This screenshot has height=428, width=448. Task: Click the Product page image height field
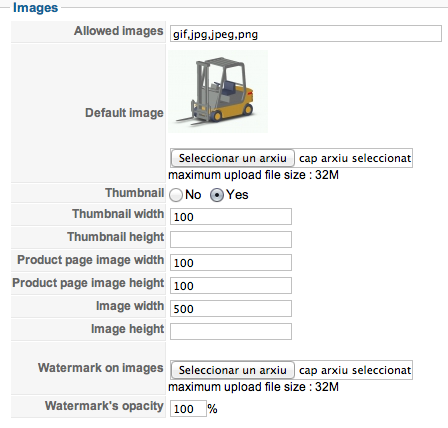click(231, 285)
